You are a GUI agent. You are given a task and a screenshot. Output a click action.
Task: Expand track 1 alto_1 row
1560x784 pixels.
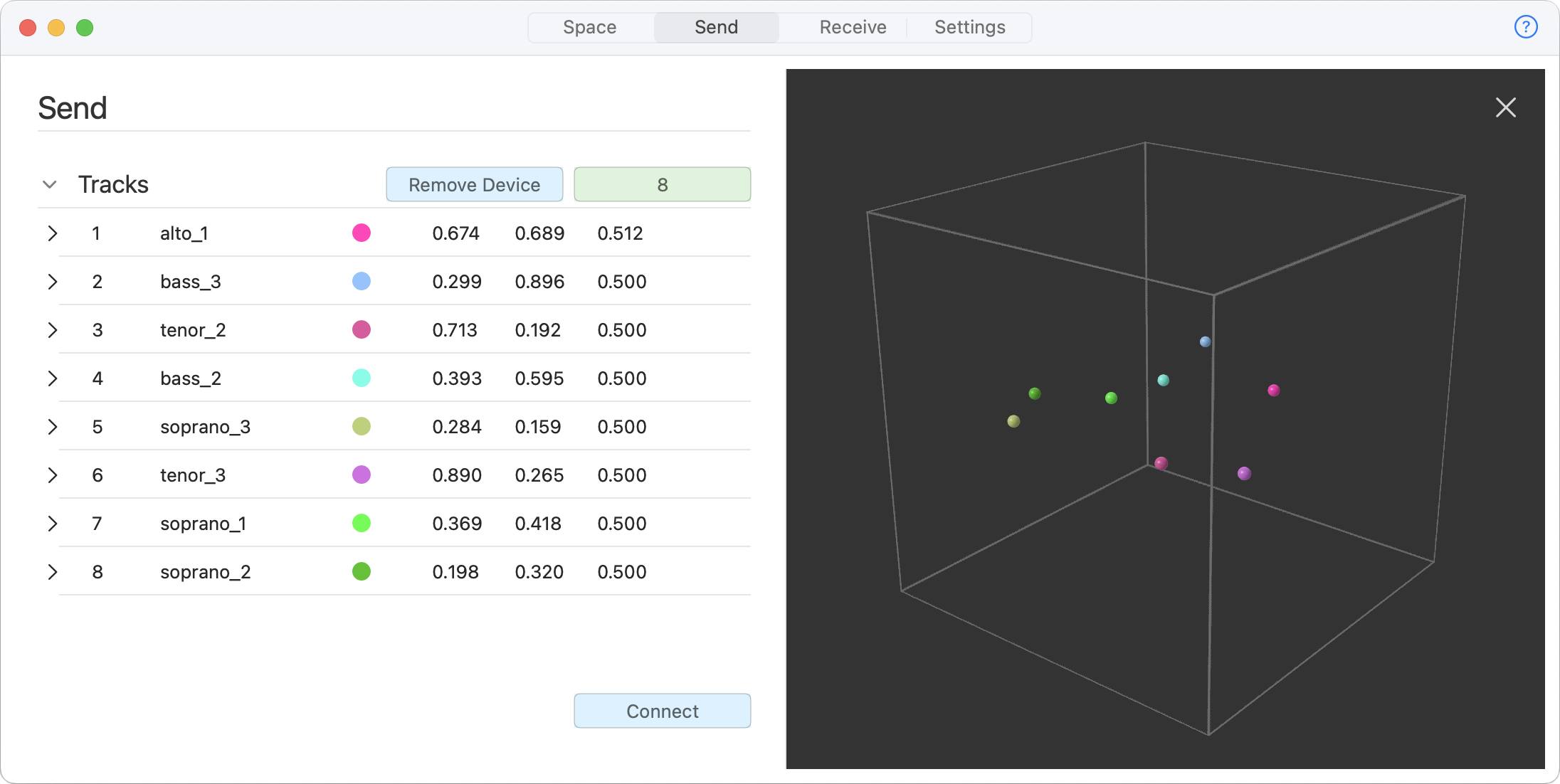tap(52, 233)
